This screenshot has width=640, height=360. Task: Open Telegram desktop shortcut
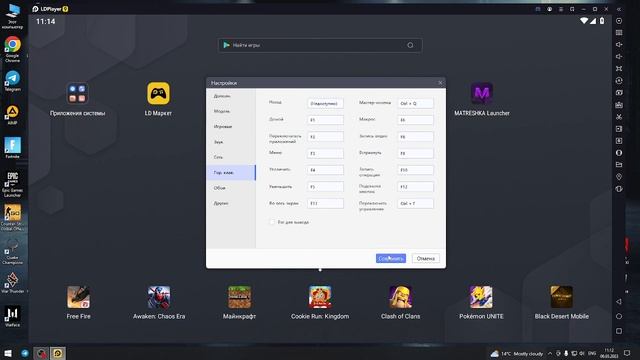coord(12,80)
